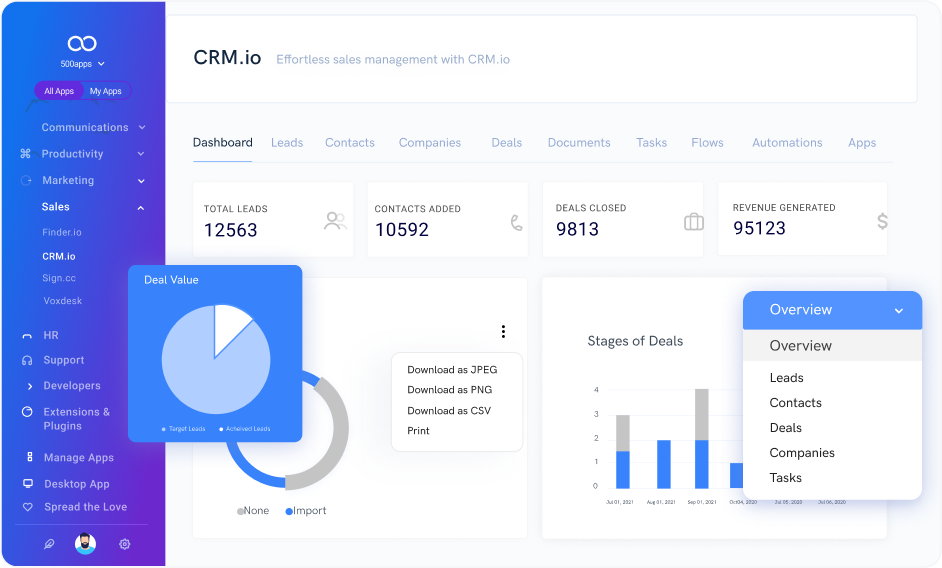Viewport: 942px width, 568px height.
Task: Expand the Marketing section chevron
Action: pyautogui.click(x=141, y=181)
